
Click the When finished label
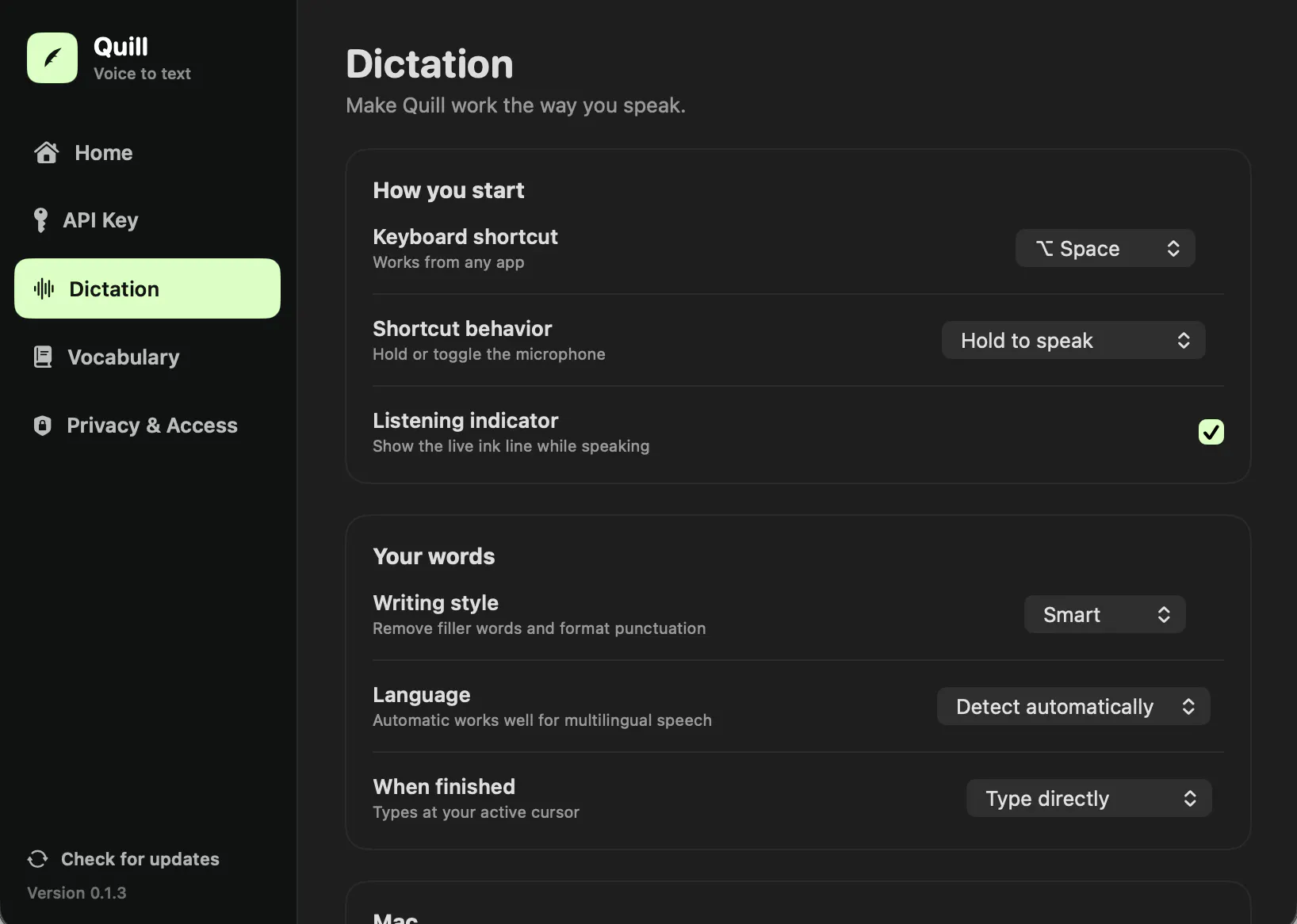pyautogui.click(x=444, y=787)
